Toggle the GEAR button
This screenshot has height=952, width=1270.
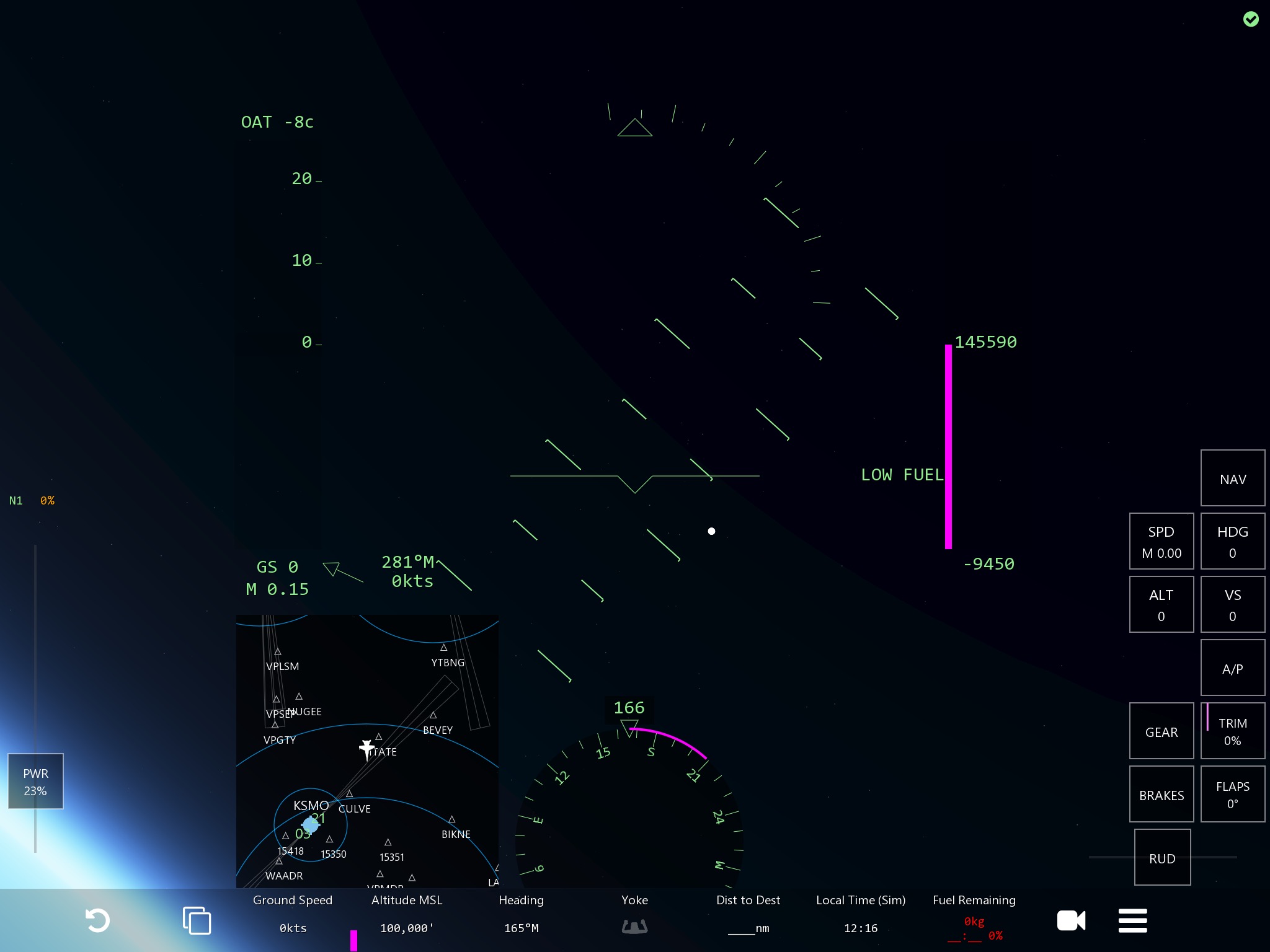pos(1161,731)
